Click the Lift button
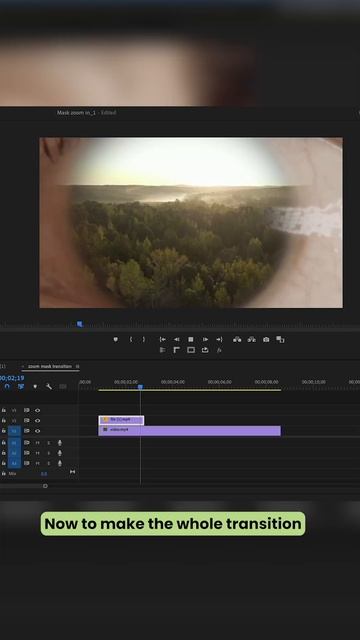360x640 pixels. pyautogui.click(x=237, y=339)
